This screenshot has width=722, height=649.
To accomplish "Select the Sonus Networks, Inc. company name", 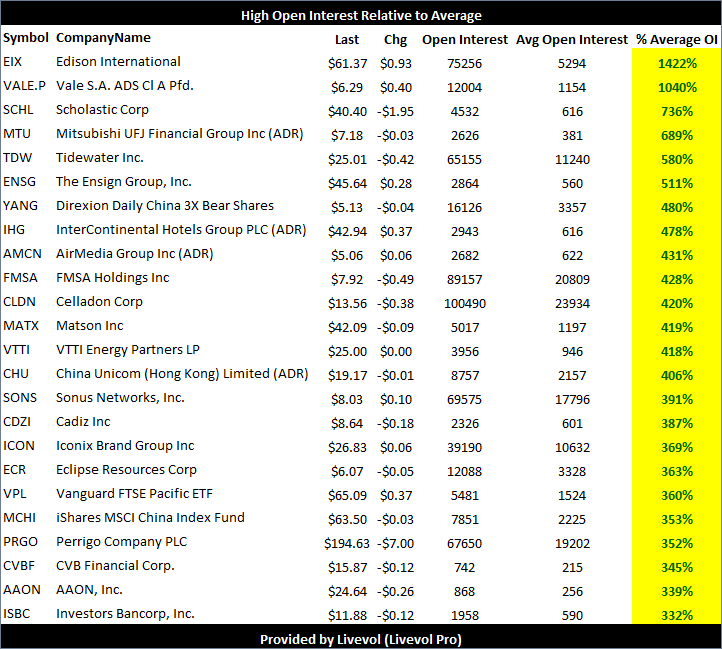I will (x=120, y=397).
